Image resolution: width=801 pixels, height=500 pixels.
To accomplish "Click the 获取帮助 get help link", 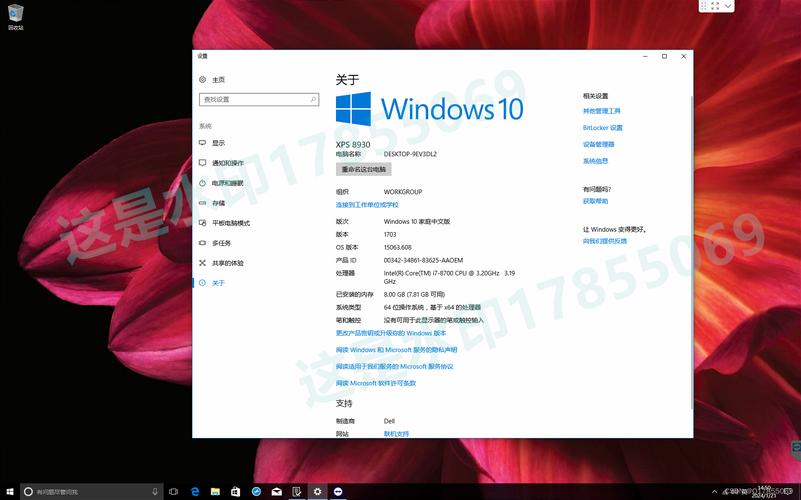I will pos(595,201).
